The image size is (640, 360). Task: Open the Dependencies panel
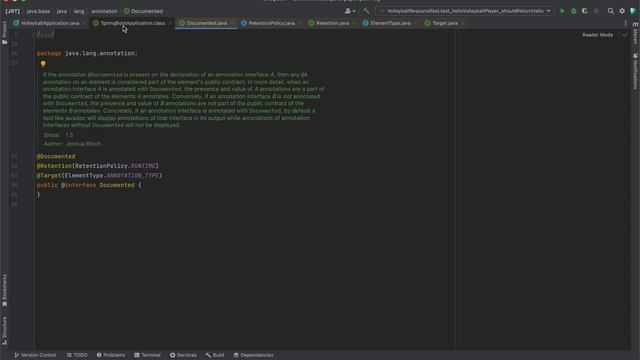pyautogui.click(x=253, y=355)
